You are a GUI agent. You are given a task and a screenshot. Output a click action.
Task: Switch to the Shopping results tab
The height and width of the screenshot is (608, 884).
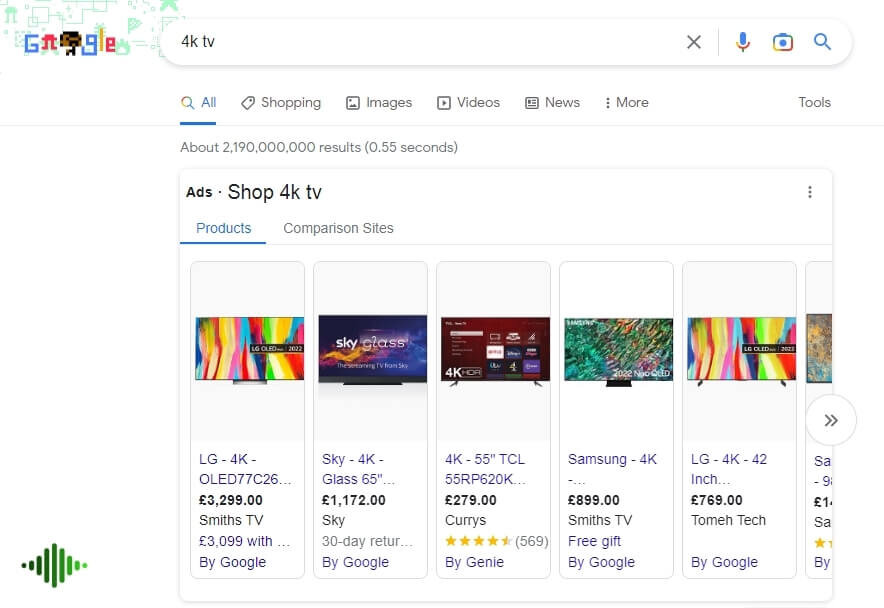[281, 103]
